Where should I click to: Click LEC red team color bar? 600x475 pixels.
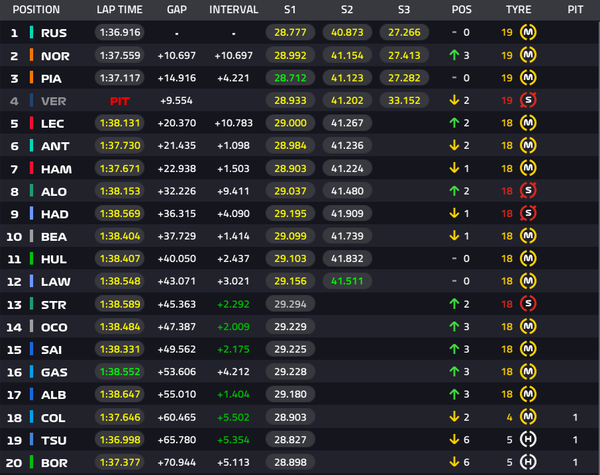31,123
